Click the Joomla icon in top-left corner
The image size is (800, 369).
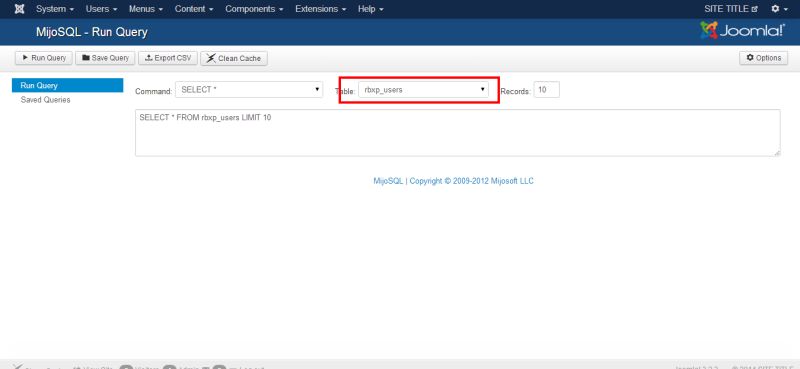pos(19,9)
